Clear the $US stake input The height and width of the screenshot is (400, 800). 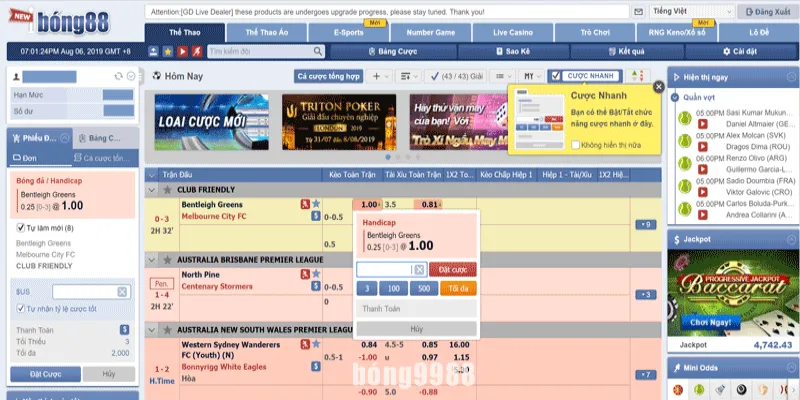(x=122, y=292)
